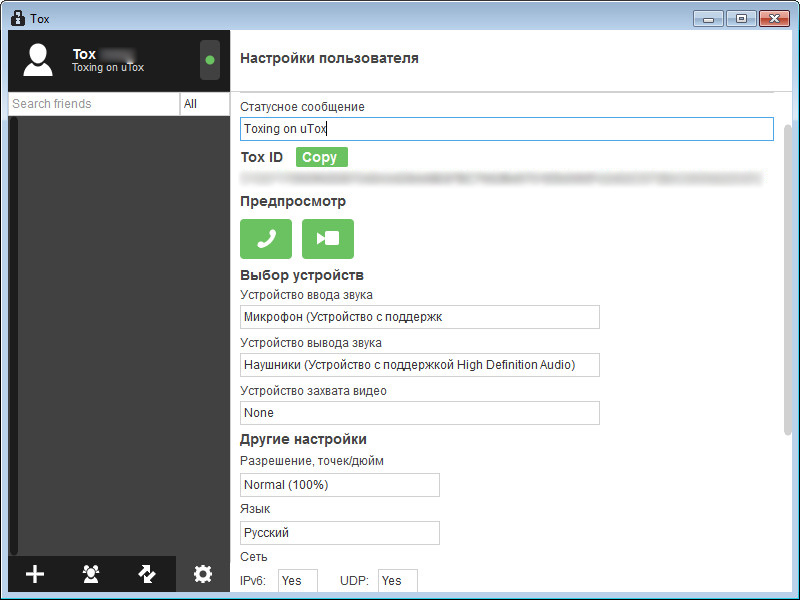800x600 pixels.
Task: Click the friends list scrollbar
Action: pyautogui.click(x=14, y=336)
